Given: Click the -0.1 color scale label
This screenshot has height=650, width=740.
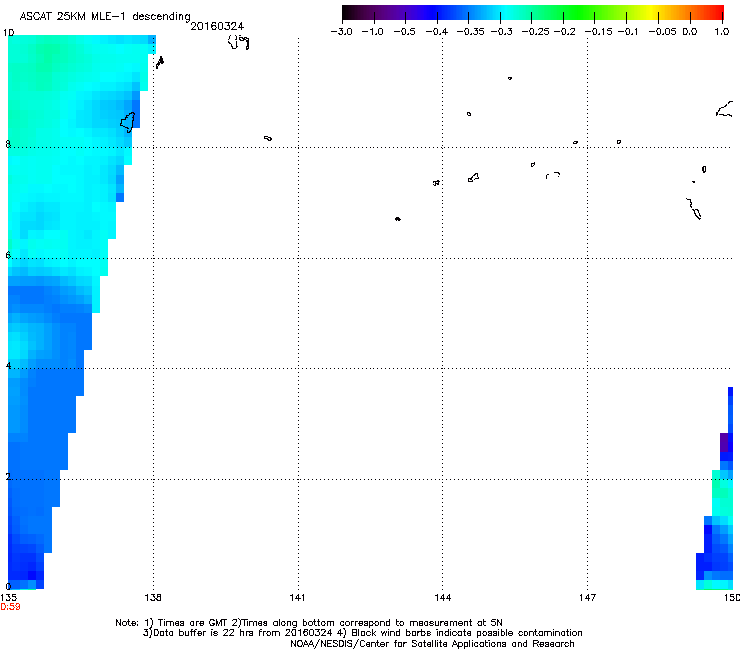Looking at the screenshot, I should [x=628, y=32].
